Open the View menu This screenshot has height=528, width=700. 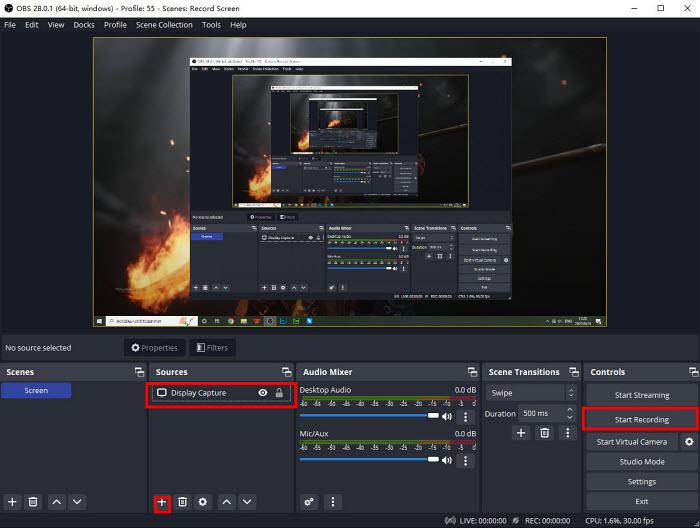tap(56, 25)
